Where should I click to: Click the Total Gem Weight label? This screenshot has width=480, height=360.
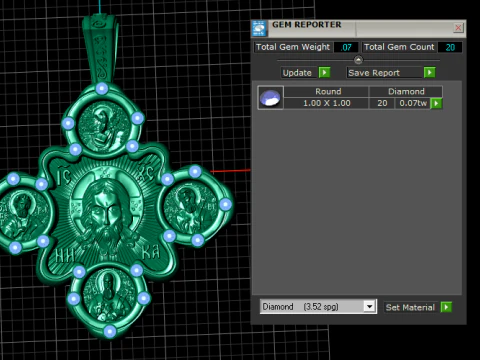293,47
